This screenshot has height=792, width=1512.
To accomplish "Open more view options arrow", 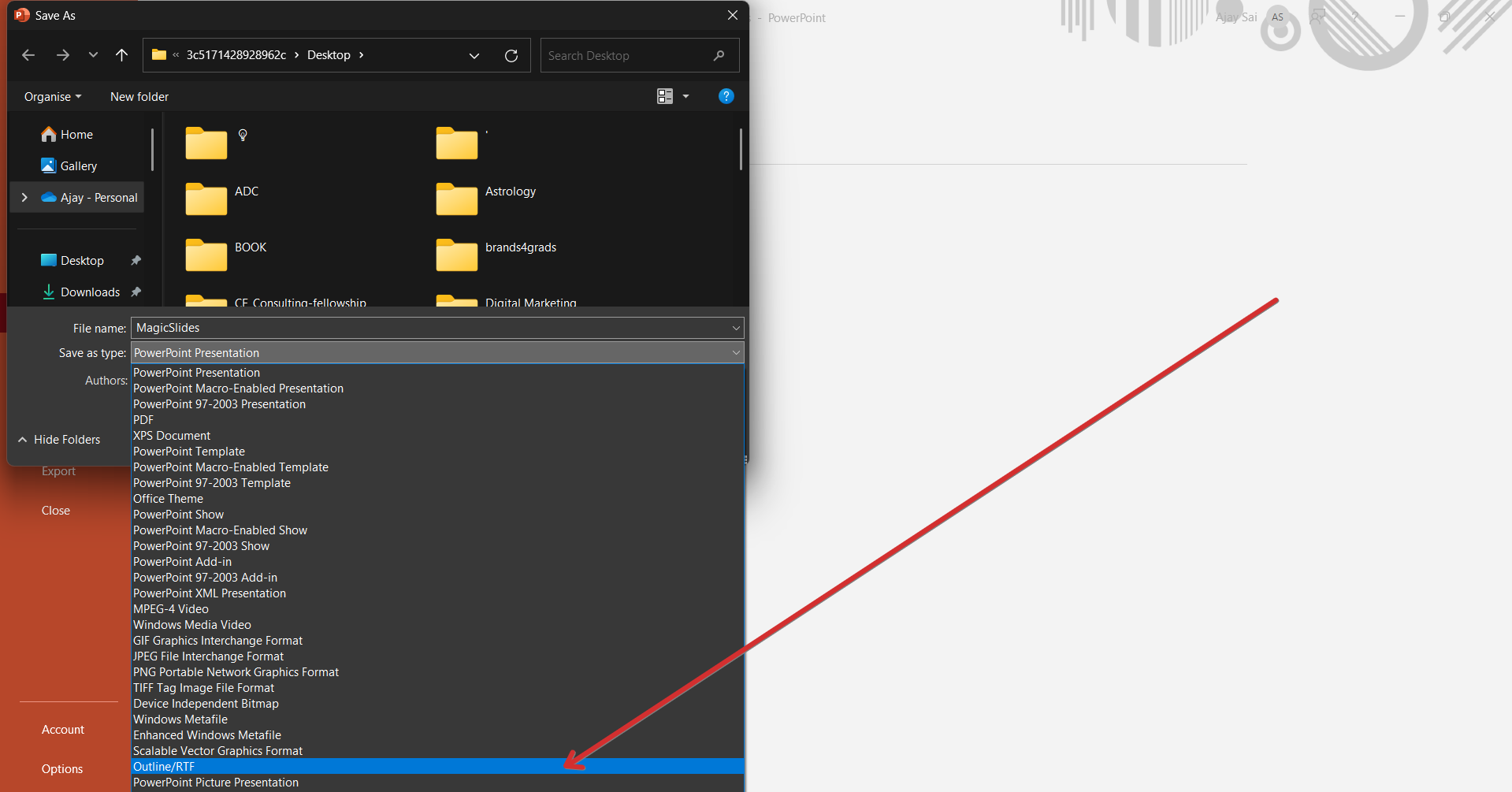I will tap(685, 96).
